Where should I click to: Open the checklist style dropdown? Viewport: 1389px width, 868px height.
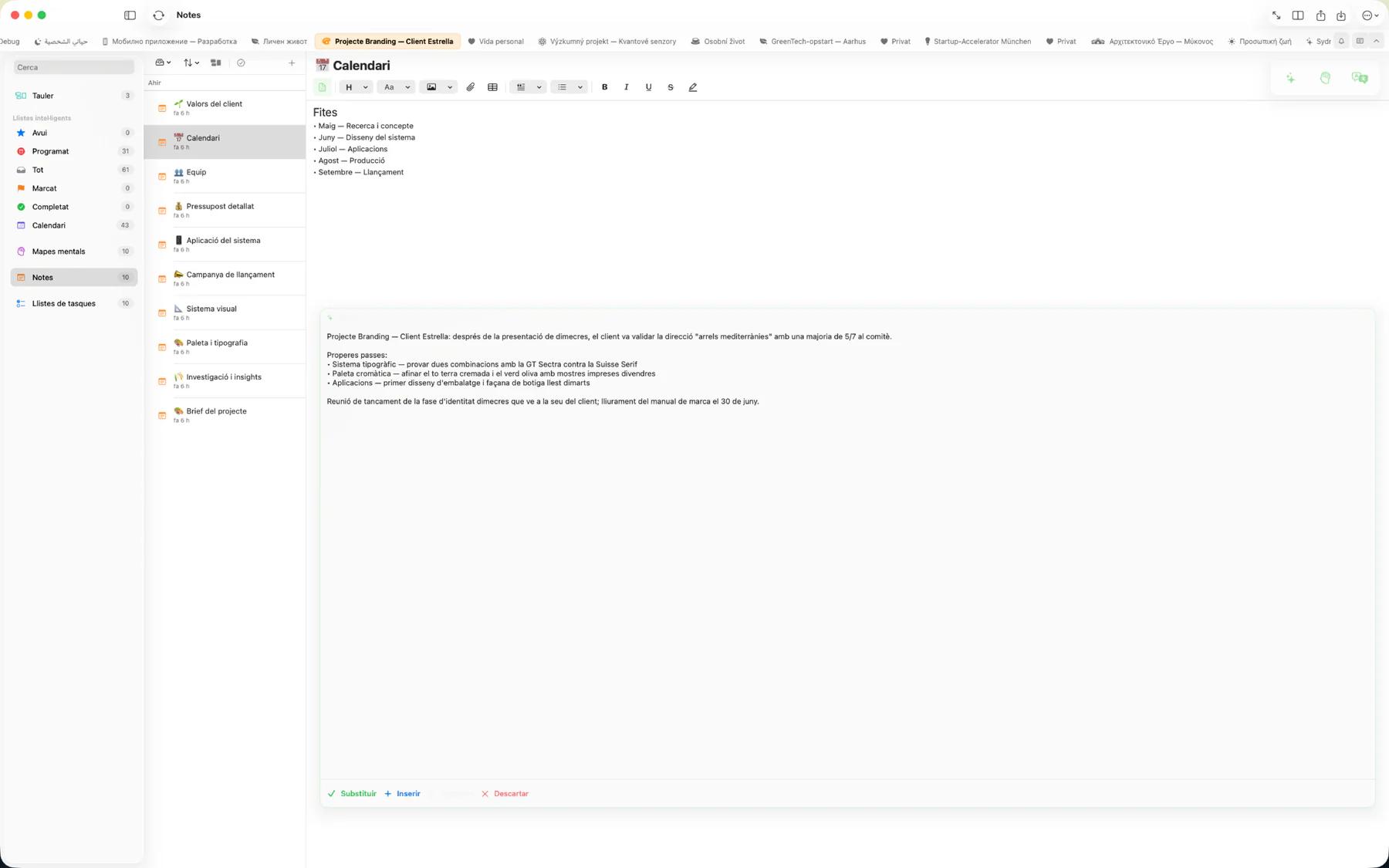coord(529,87)
